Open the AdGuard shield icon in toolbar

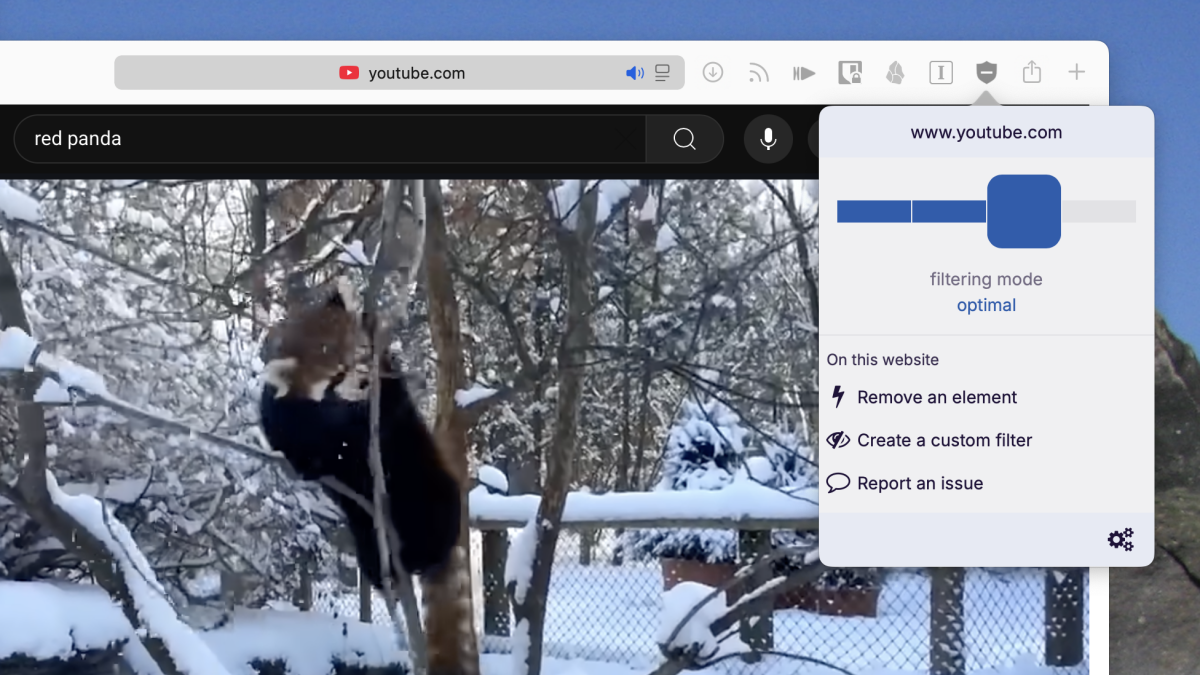(986, 71)
